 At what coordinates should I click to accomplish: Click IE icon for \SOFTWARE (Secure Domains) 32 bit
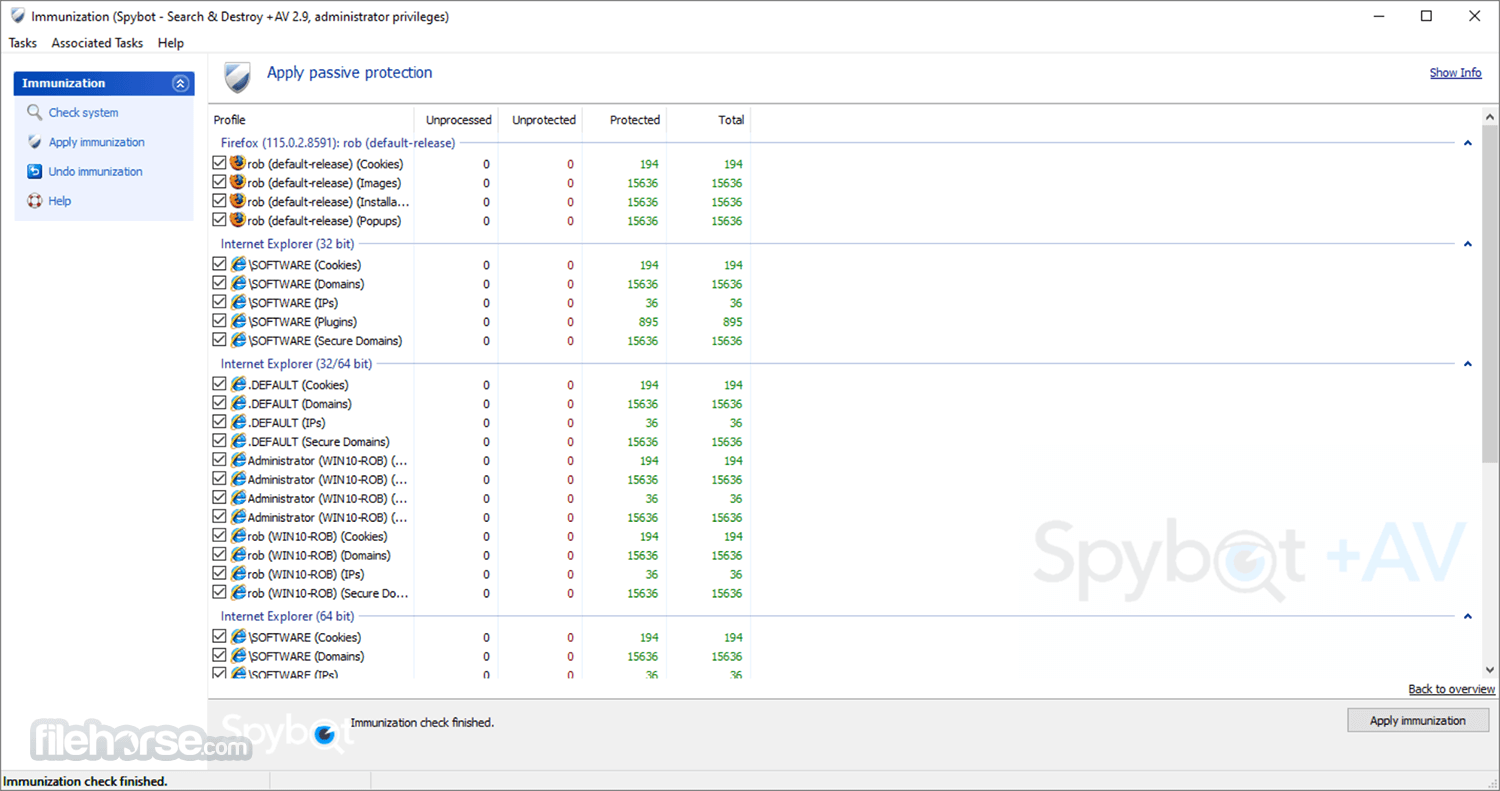(238, 340)
